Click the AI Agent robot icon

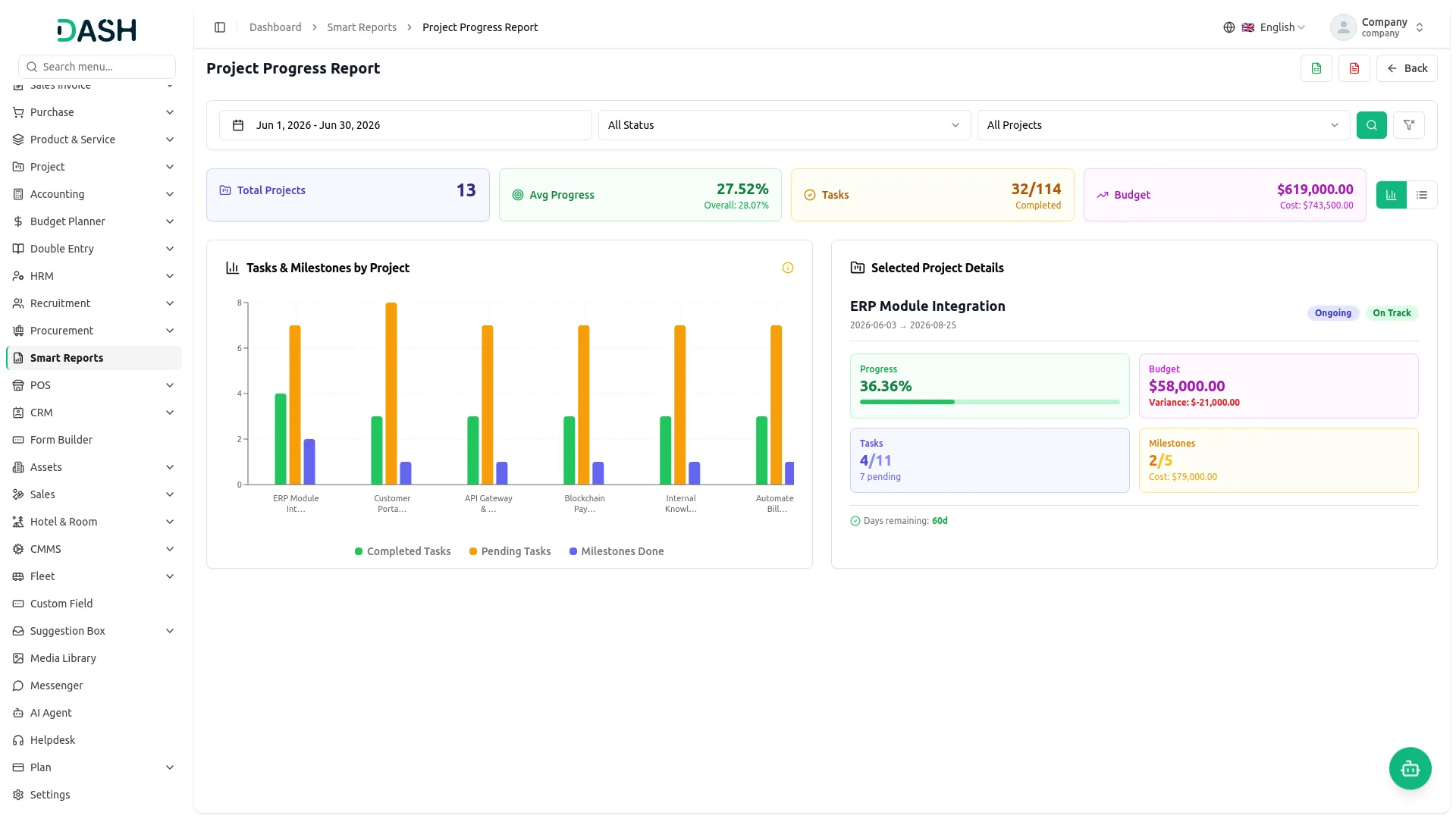coord(18,713)
